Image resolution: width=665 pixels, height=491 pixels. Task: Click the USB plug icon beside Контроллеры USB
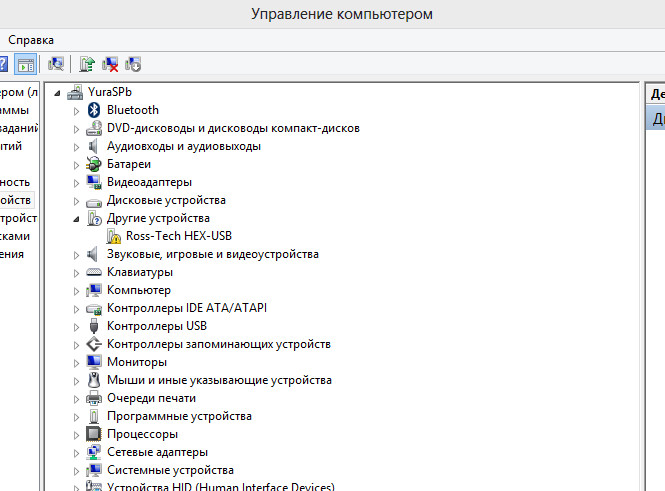tap(94, 326)
